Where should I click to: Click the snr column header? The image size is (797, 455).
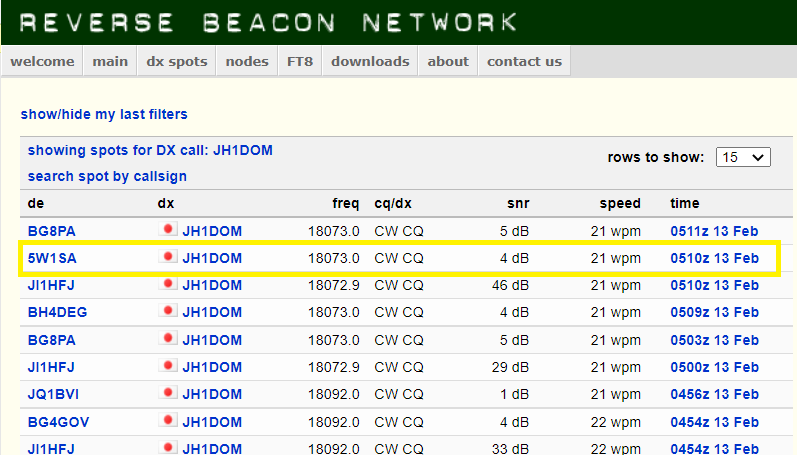coord(518,203)
